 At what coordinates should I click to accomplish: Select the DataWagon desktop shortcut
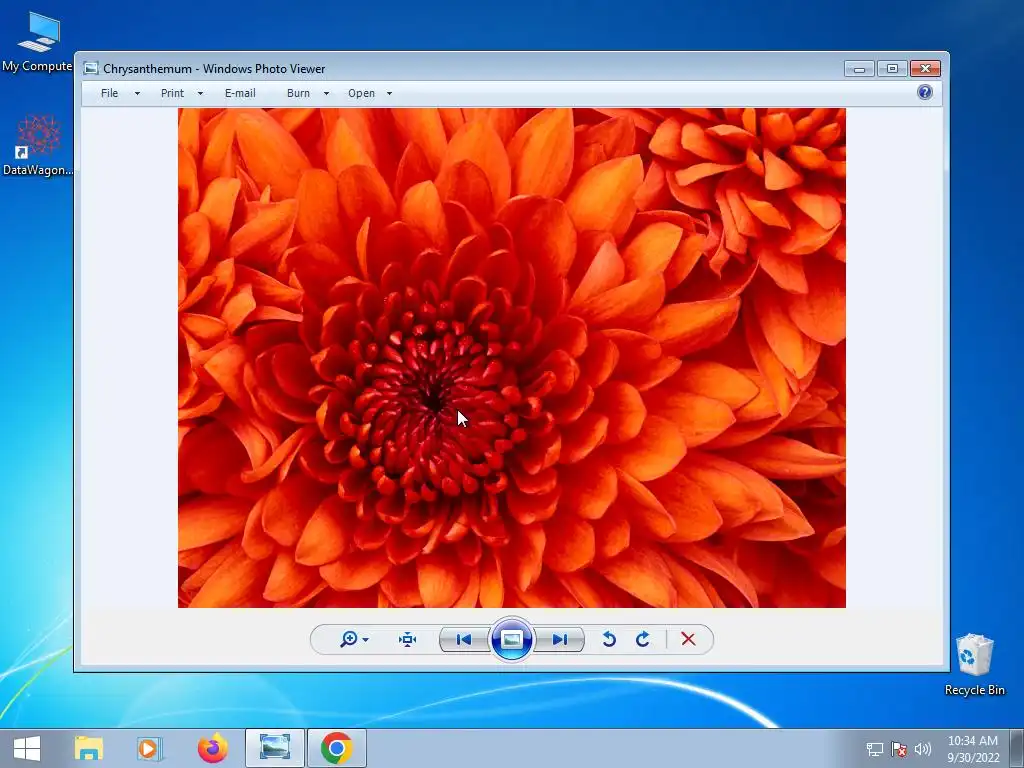pos(37,146)
